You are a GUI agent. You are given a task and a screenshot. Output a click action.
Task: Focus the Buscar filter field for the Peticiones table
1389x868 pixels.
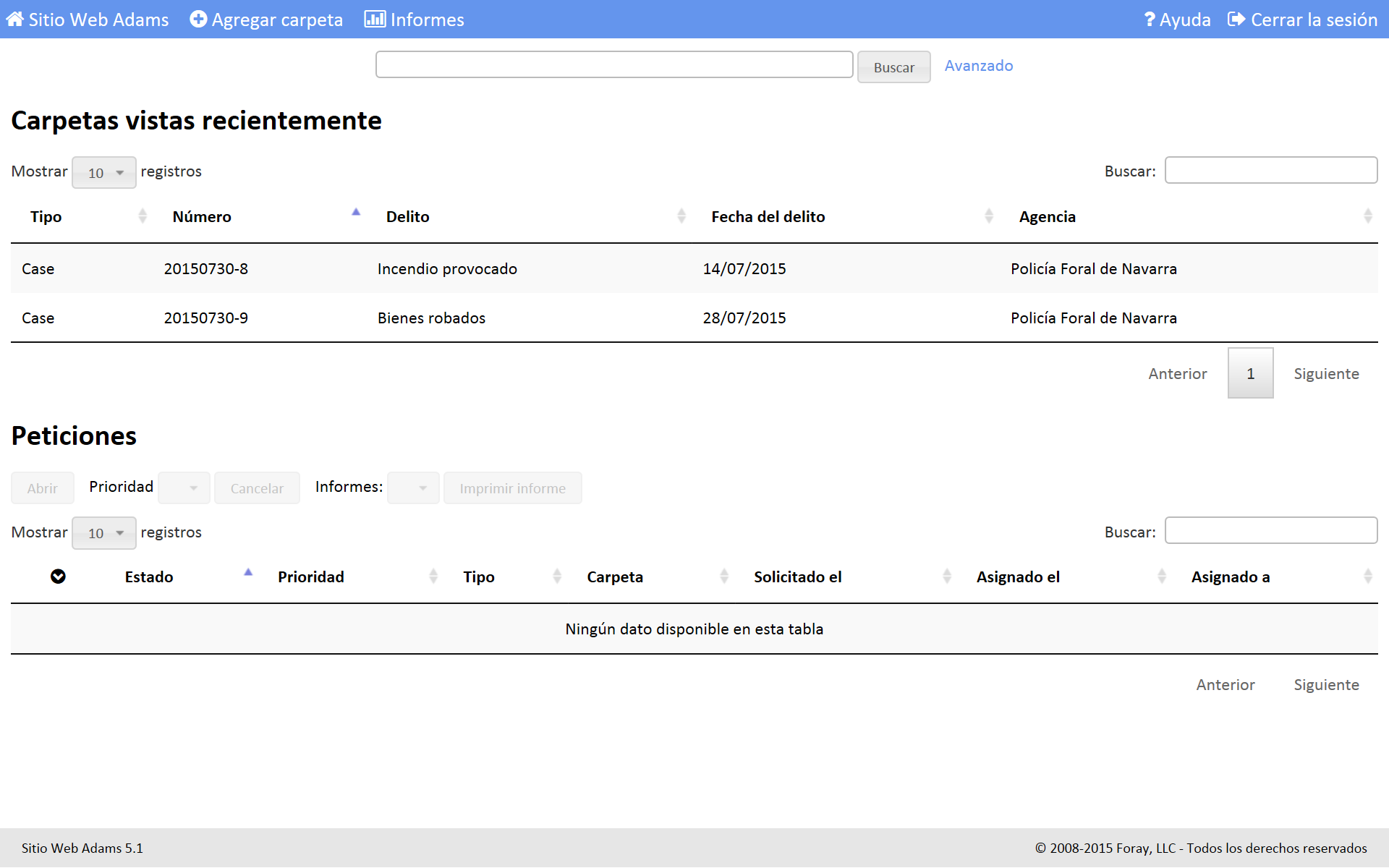tap(1270, 531)
